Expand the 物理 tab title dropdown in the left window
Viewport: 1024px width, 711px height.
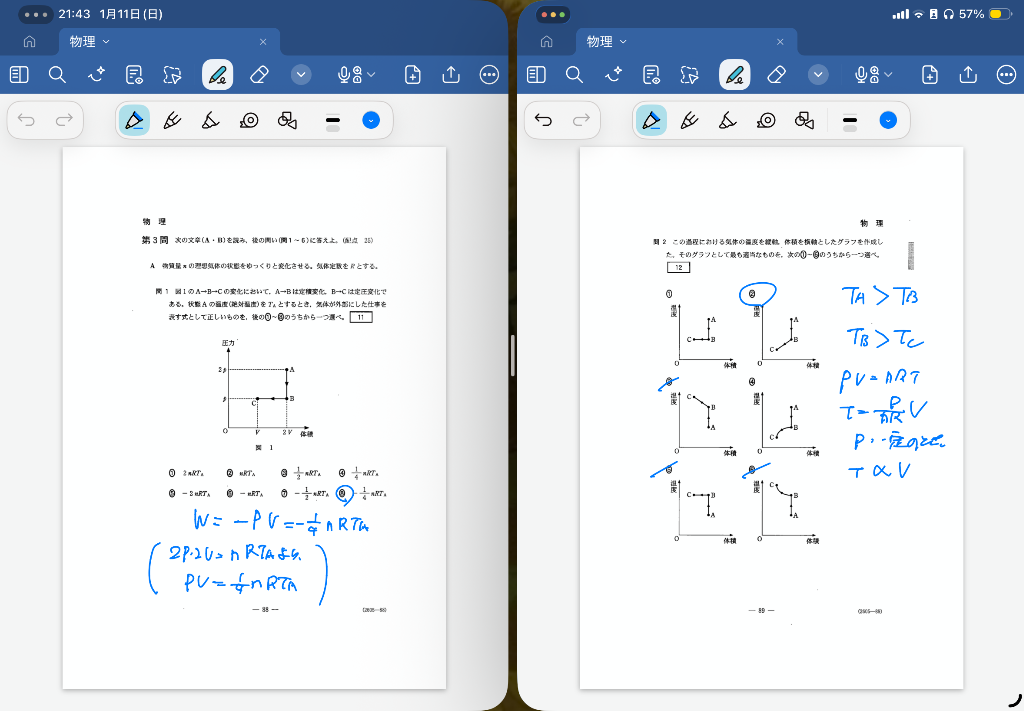(106, 42)
